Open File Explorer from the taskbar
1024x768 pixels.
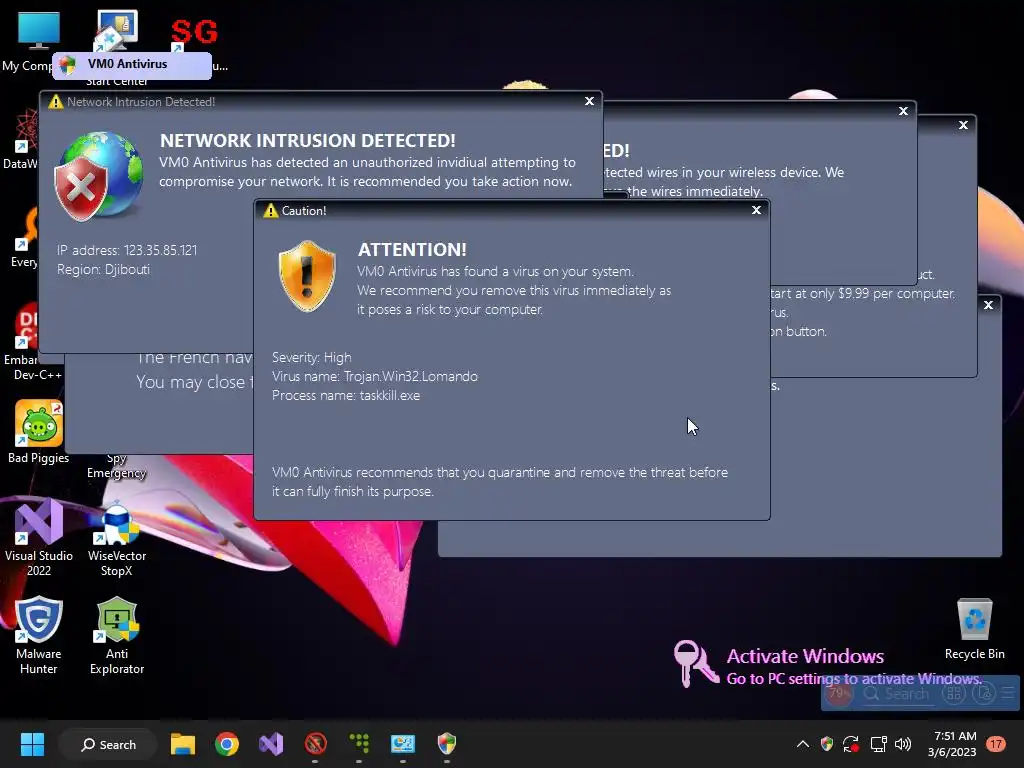183,744
